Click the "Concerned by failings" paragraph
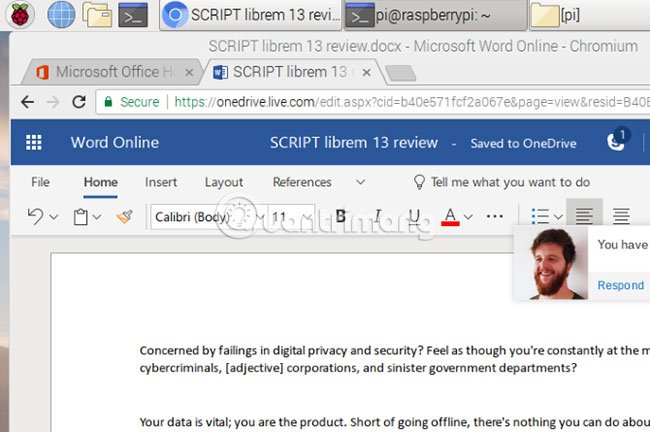The width and height of the screenshot is (650, 432). point(395,359)
